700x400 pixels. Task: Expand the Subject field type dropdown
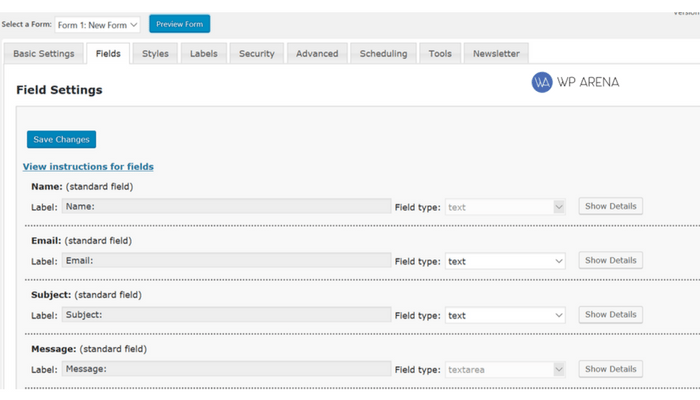[505, 315]
